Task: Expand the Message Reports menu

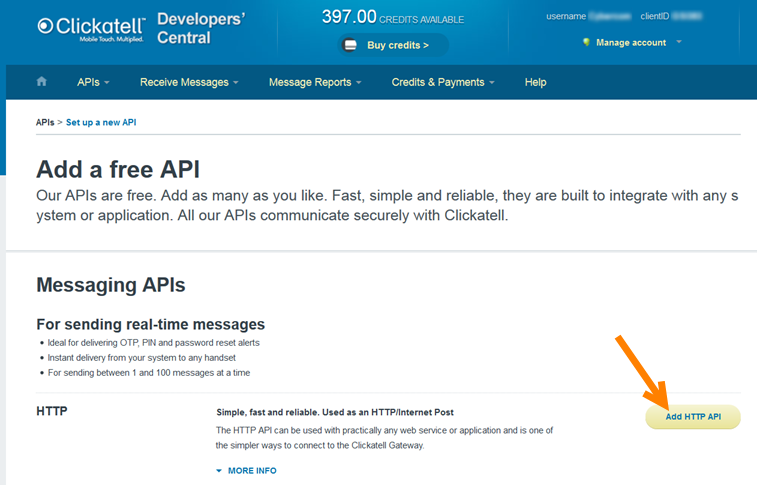Action: (x=315, y=82)
